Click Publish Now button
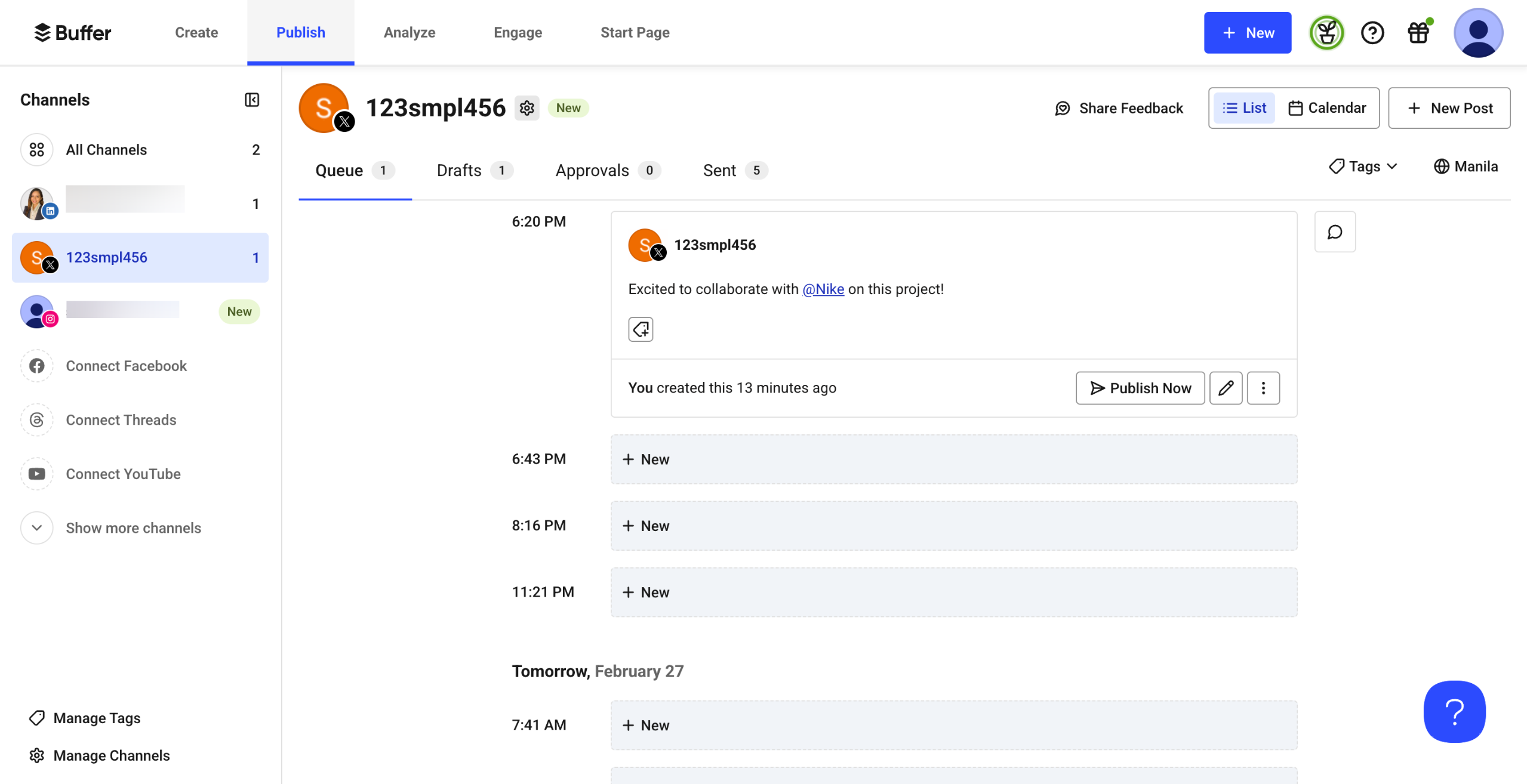Image resolution: width=1527 pixels, height=784 pixels. pyautogui.click(x=1140, y=388)
